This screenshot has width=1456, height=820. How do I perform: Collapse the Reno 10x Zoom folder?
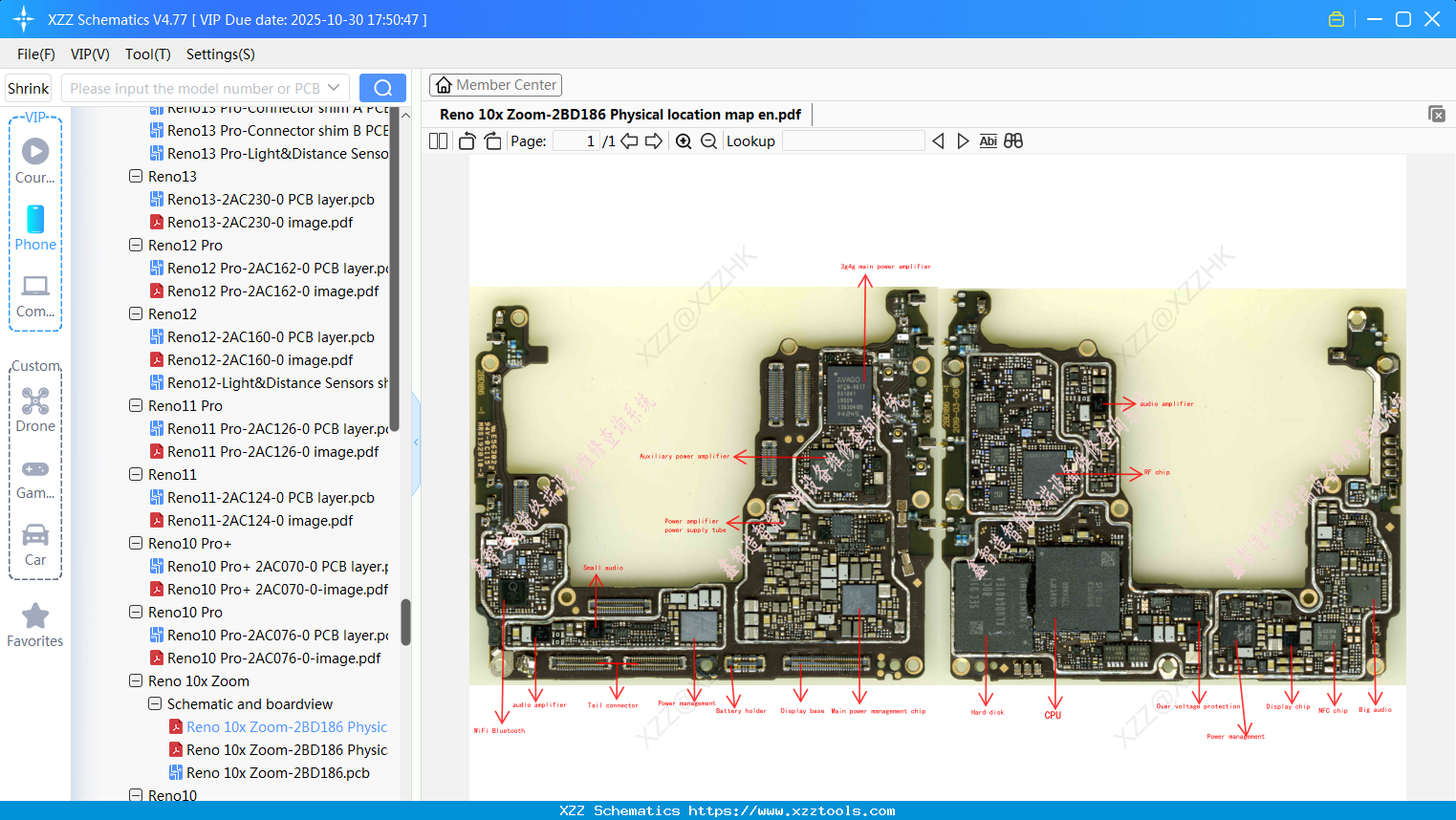[x=136, y=681]
